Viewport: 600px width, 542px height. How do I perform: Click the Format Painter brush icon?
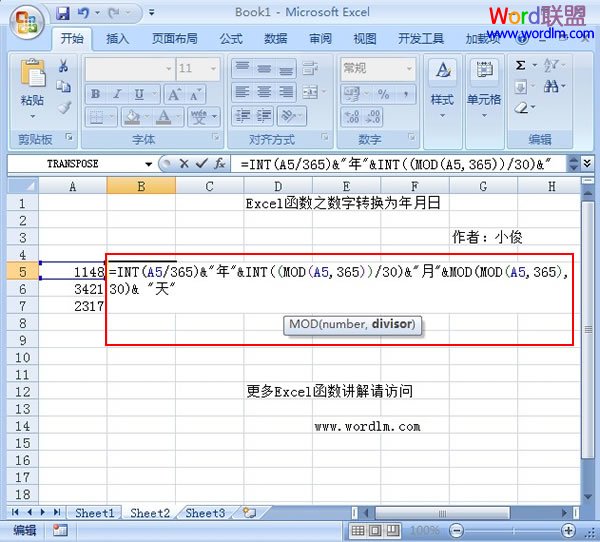tap(64, 107)
